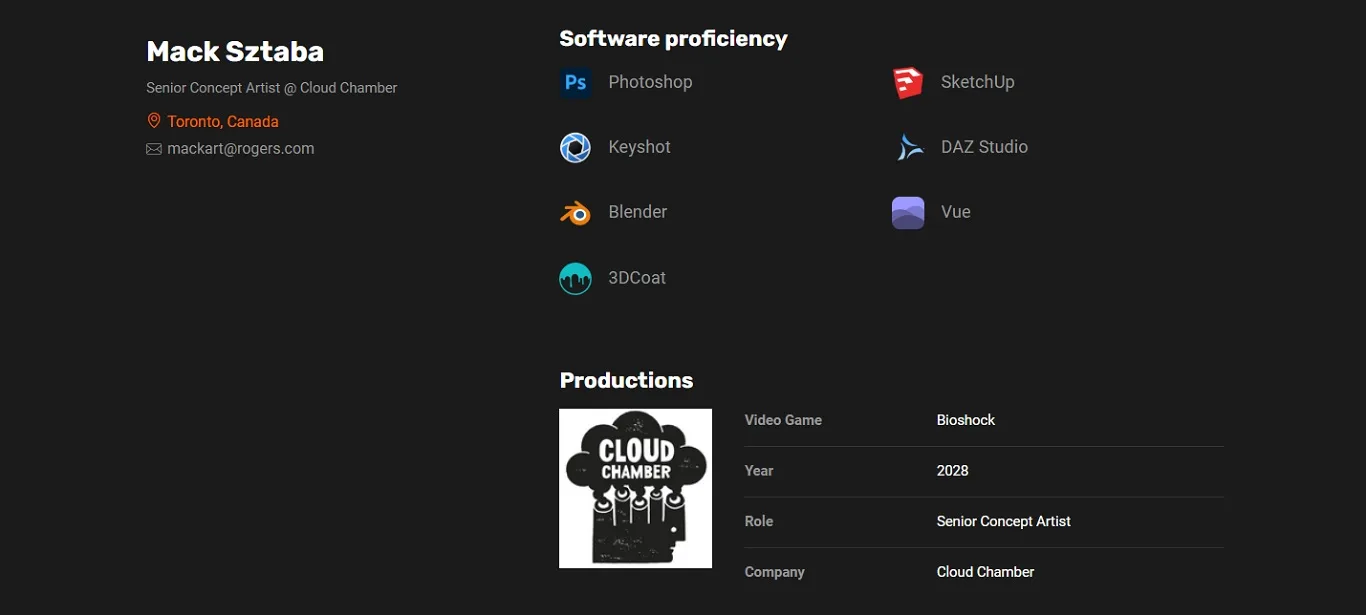This screenshot has width=1366, height=615.
Task: Click the DAZ Studio icon
Action: pyautogui.click(x=907, y=147)
